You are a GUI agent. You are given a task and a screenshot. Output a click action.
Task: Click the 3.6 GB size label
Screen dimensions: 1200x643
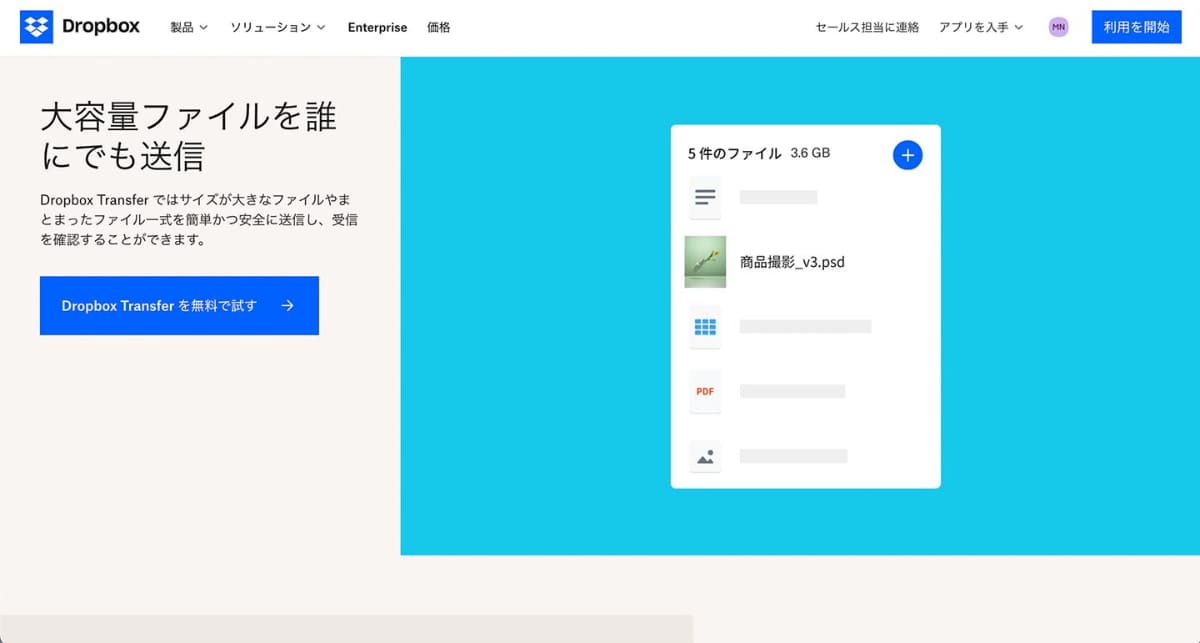click(x=810, y=153)
